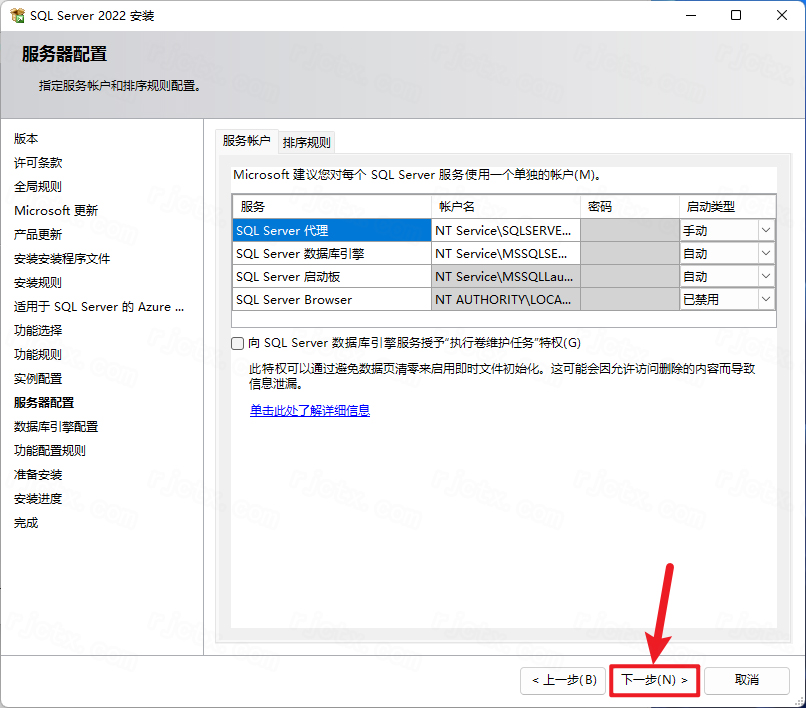The image size is (806, 708).
Task: Select 适用于 SQL Server 的 Azure step
Action: 99,307
